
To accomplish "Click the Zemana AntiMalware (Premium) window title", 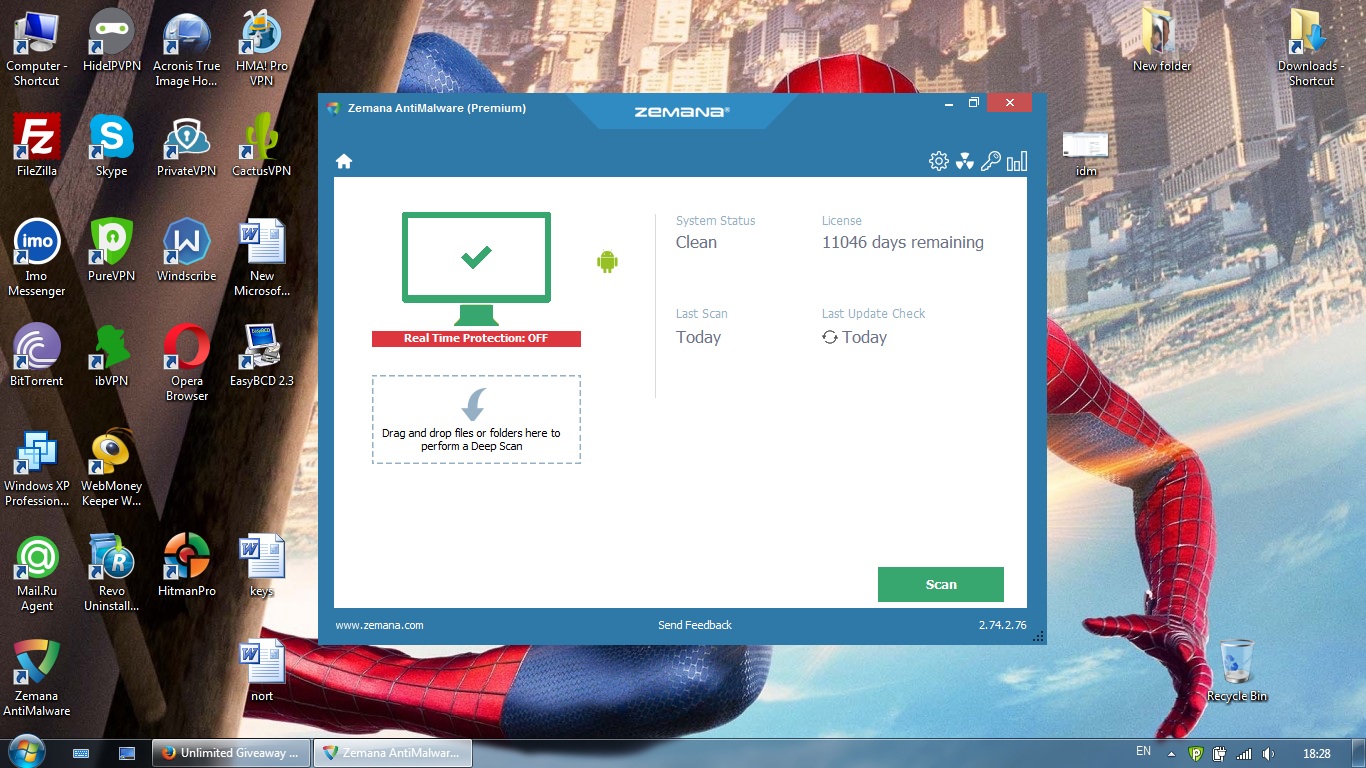I will point(437,108).
